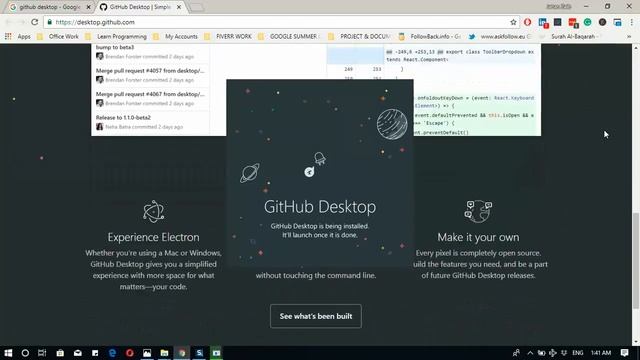Open the PROJECT & DOCUM bookmark folder

tap(360, 36)
